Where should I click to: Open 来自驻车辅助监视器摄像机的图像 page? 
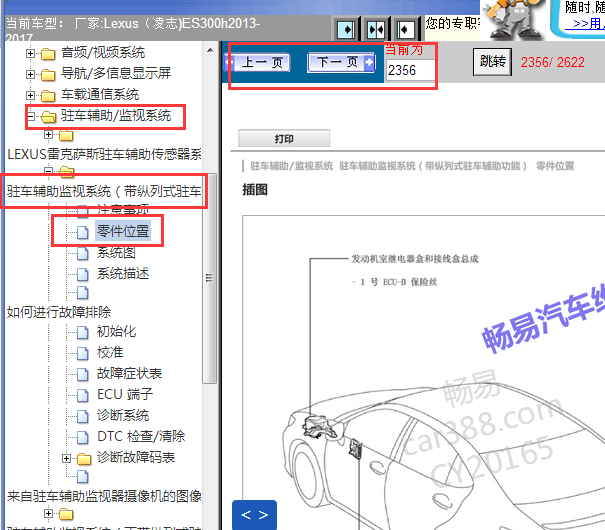point(104,496)
